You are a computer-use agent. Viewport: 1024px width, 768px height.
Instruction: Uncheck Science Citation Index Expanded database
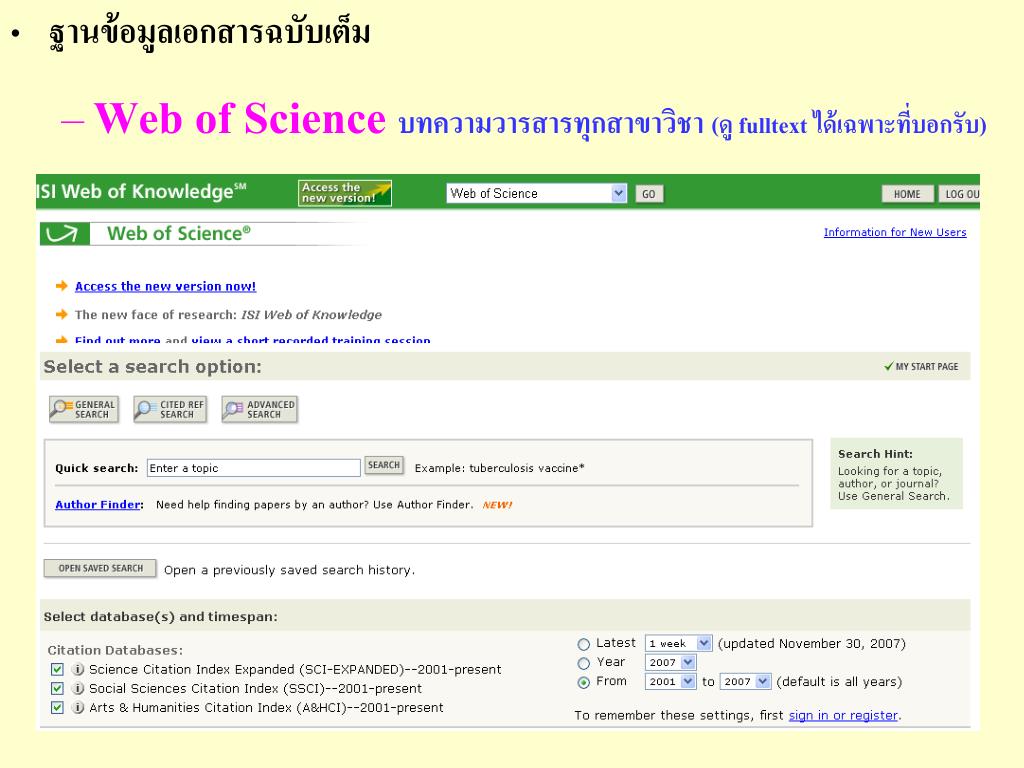click(x=57, y=669)
